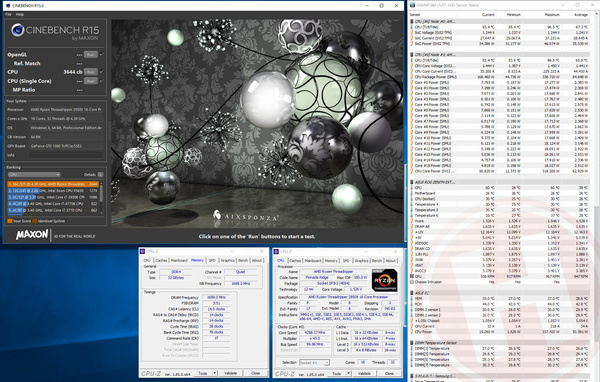
Task: Open the Socket selection dropdown in CPU-Z
Action: (315, 362)
